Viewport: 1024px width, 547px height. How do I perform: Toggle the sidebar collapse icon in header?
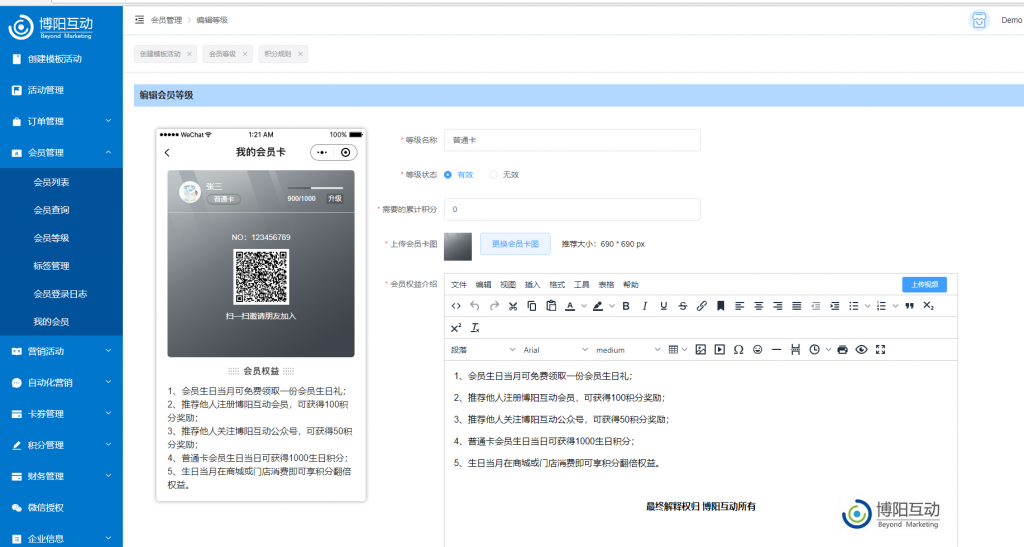(x=139, y=19)
